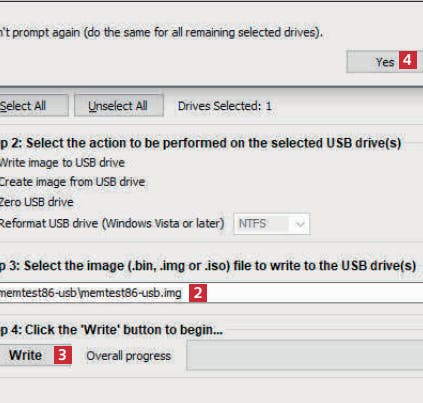This screenshot has height=403, width=423.
Task: Toggle the don't prompt again option text
Action: pyautogui.click(x=161, y=32)
